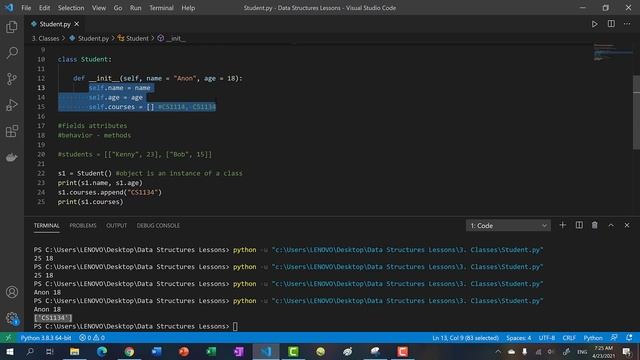Screen dimensions: 640x360
Task: Split the terminal panel
Action: tap(579, 225)
